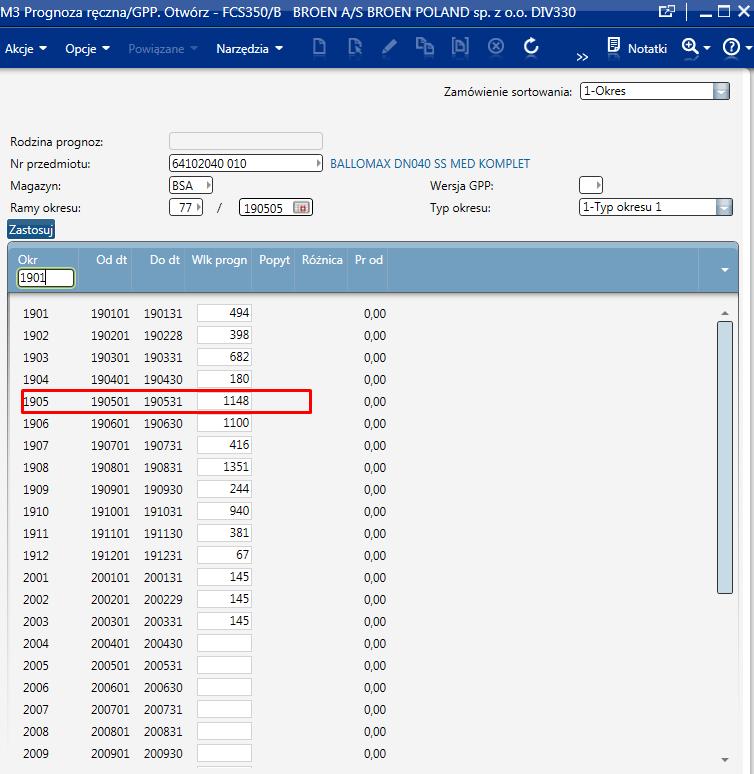754x774 pixels.
Task: Open the help question mark icon
Action: (731, 47)
